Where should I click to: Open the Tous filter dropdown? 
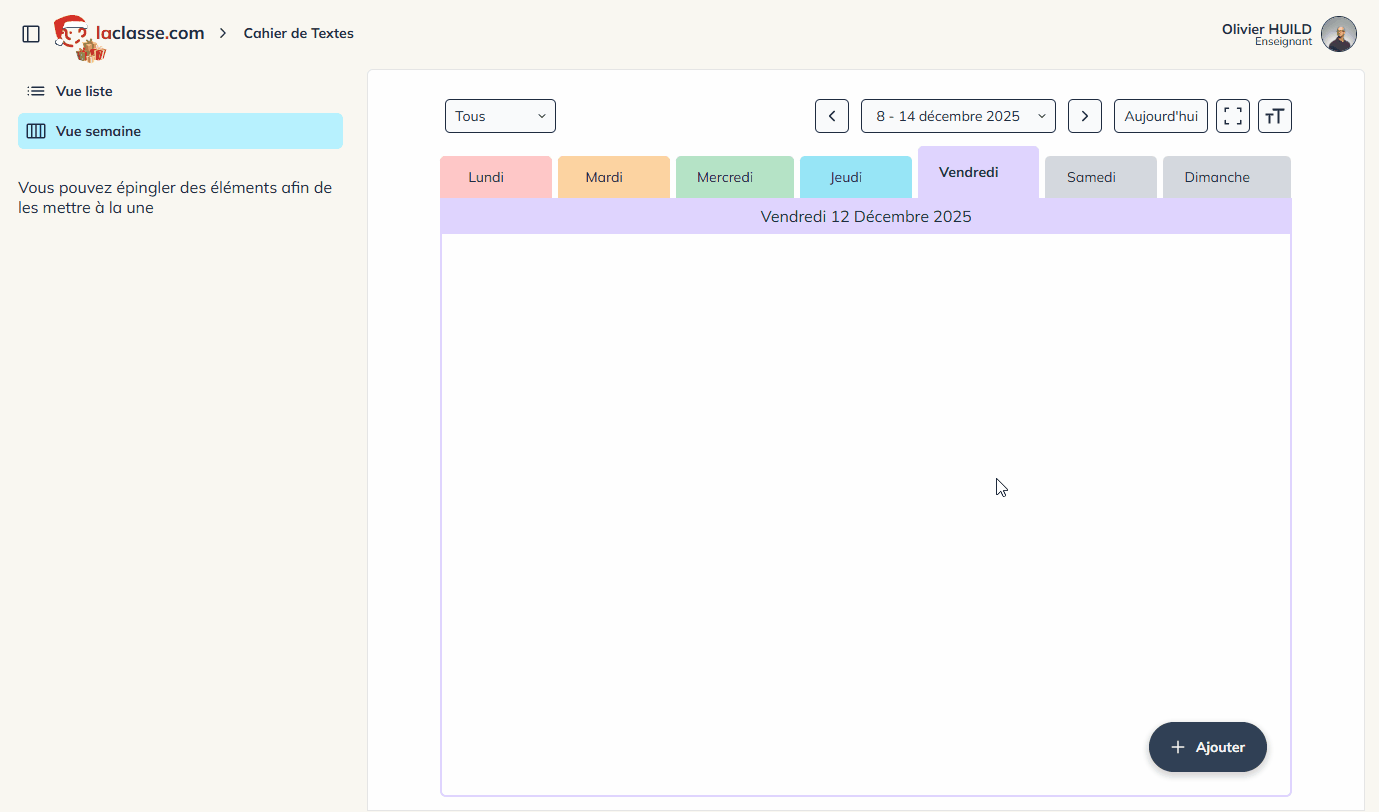(500, 116)
